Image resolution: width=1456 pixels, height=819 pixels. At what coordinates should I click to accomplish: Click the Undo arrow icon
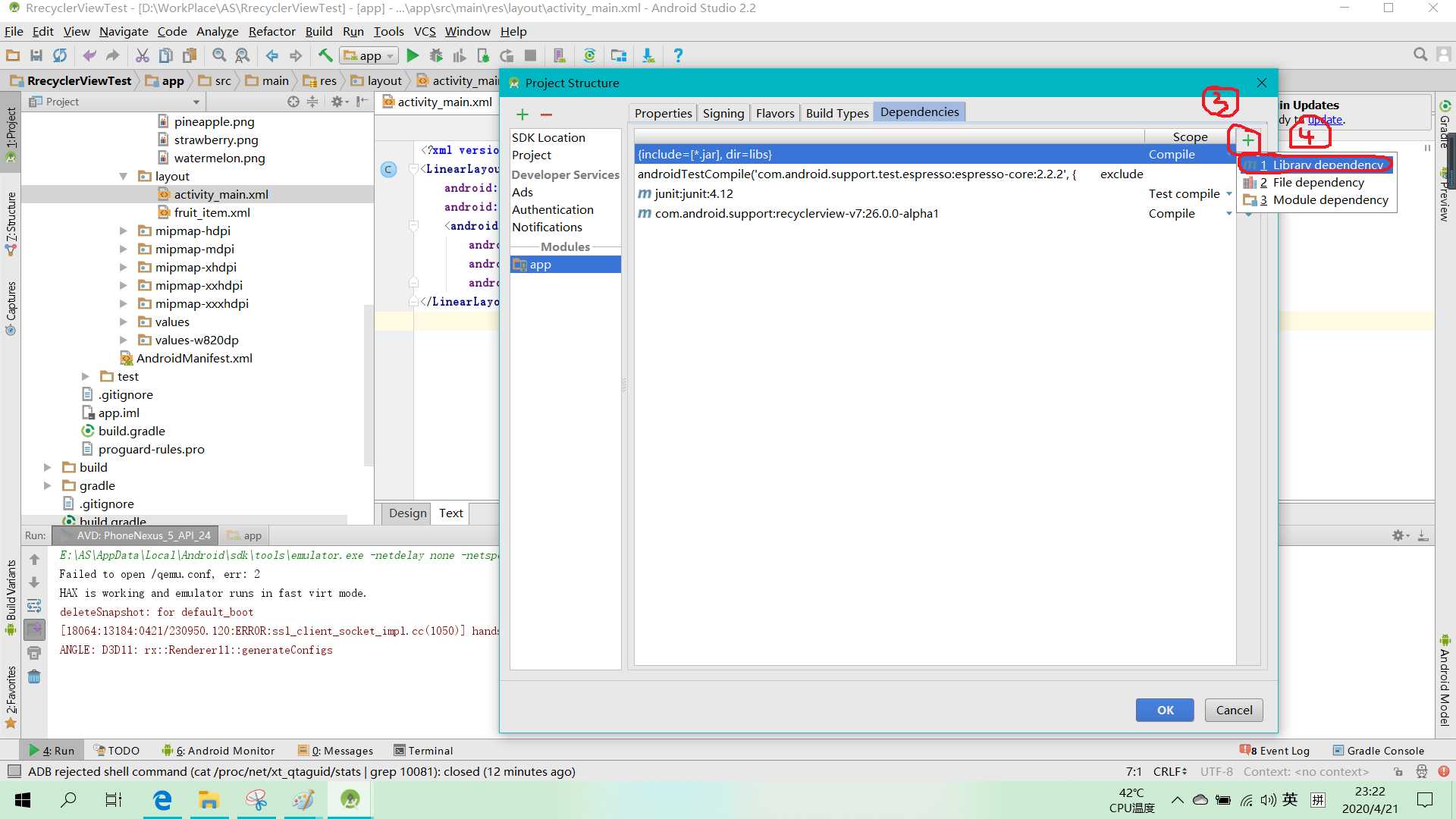[89, 55]
